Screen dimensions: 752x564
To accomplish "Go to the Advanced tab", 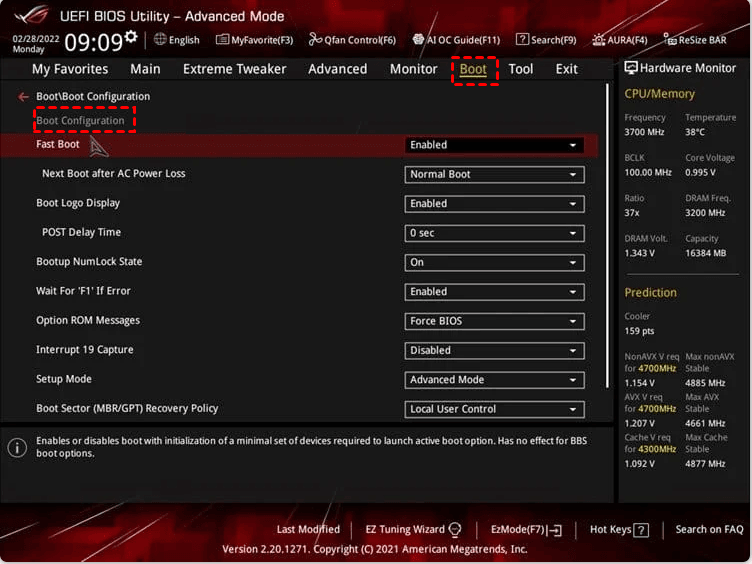I will tap(338, 69).
